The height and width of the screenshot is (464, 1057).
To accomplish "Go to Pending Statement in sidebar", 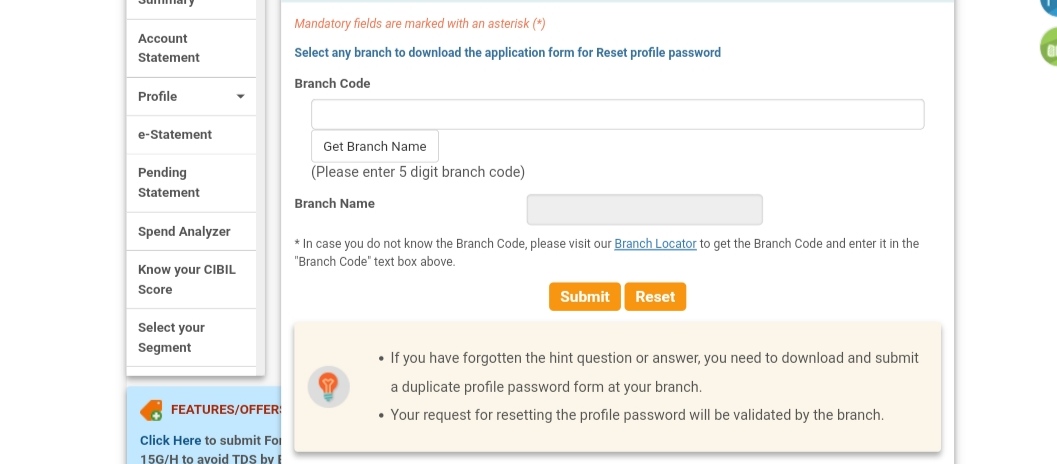I will [x=168, y=182].
